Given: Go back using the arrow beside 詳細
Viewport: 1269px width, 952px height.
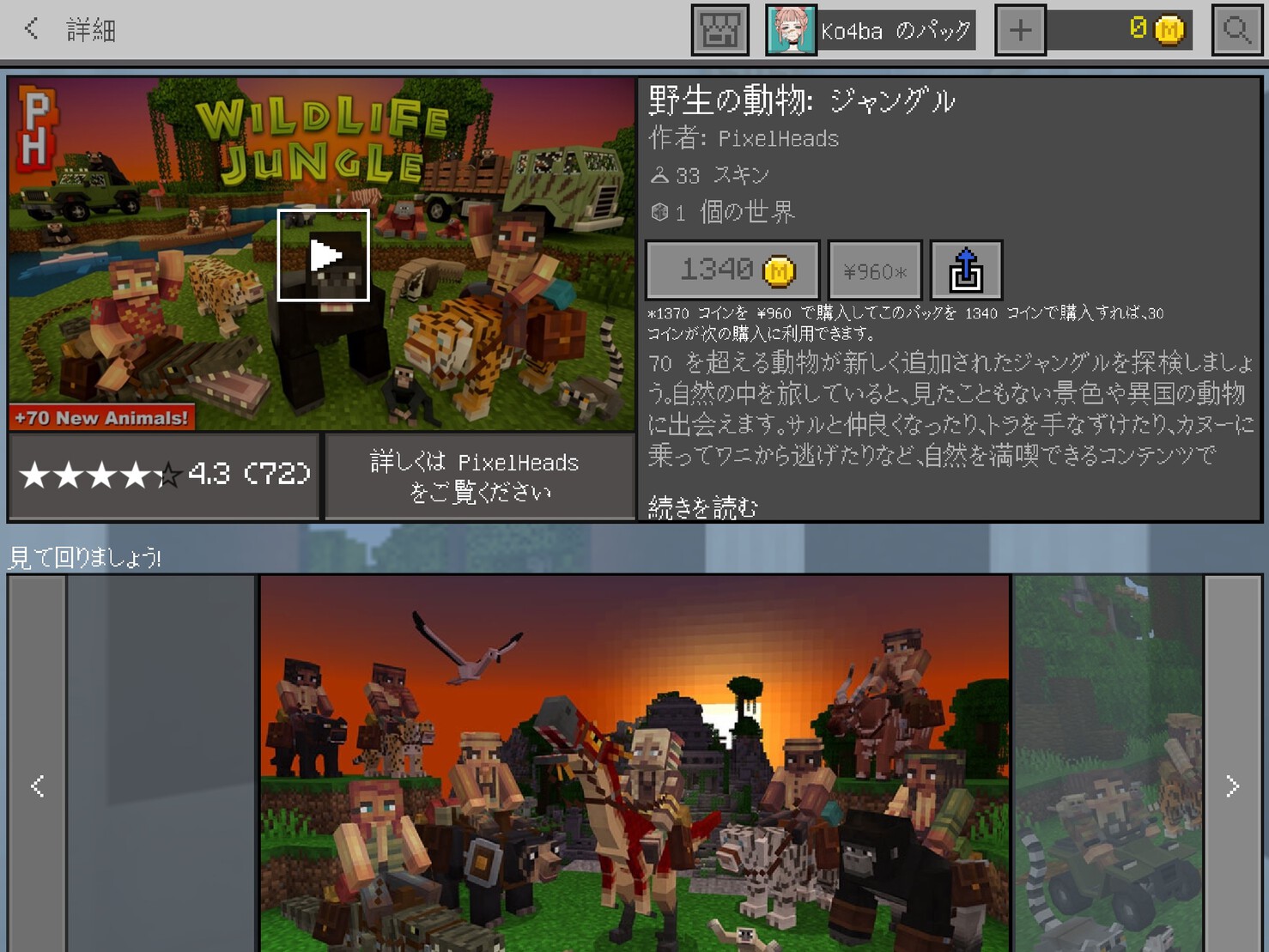Looking at the screenshot, I should (x=32, y=29).
